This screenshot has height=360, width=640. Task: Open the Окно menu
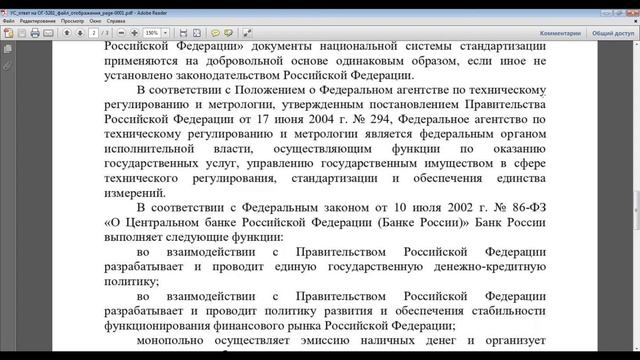[x=95, y=21]
